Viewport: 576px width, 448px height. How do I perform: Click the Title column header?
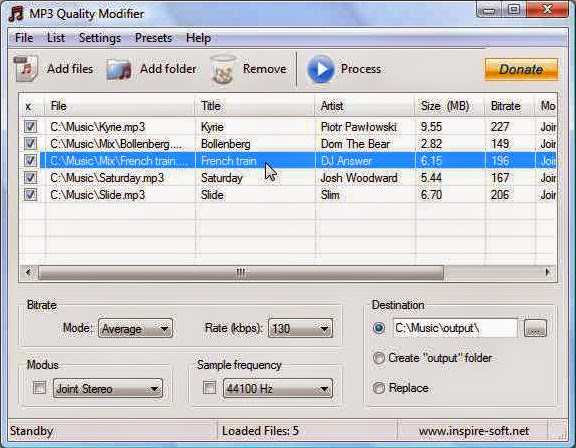tap(255, 106)
